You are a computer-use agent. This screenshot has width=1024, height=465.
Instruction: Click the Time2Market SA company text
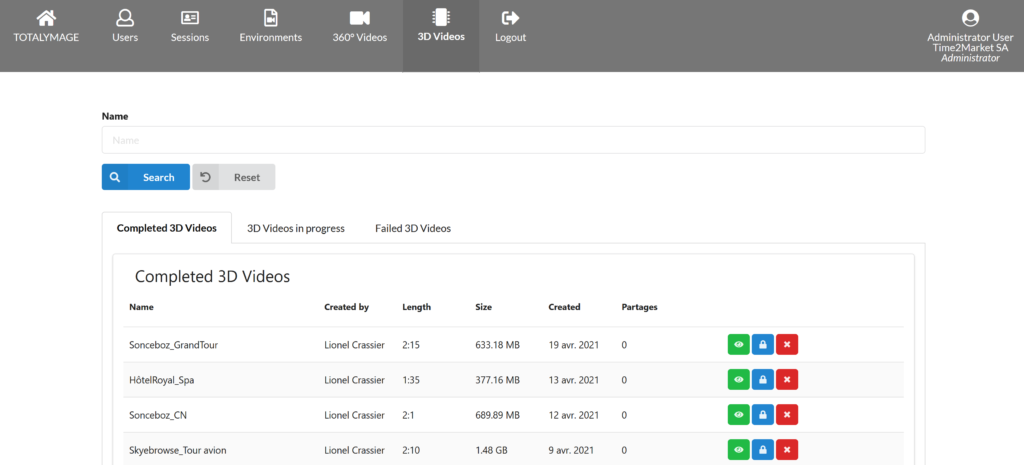pyautogui.click(x=970, y=48)
